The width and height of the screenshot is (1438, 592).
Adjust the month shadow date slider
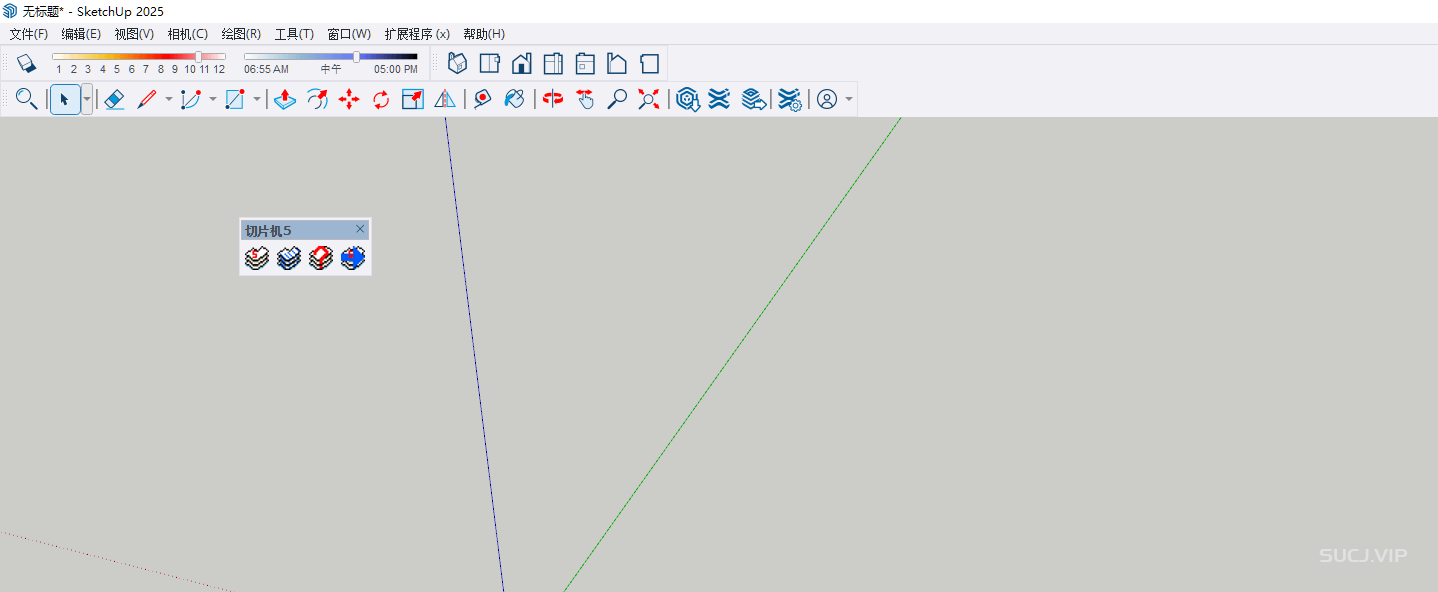198,57
